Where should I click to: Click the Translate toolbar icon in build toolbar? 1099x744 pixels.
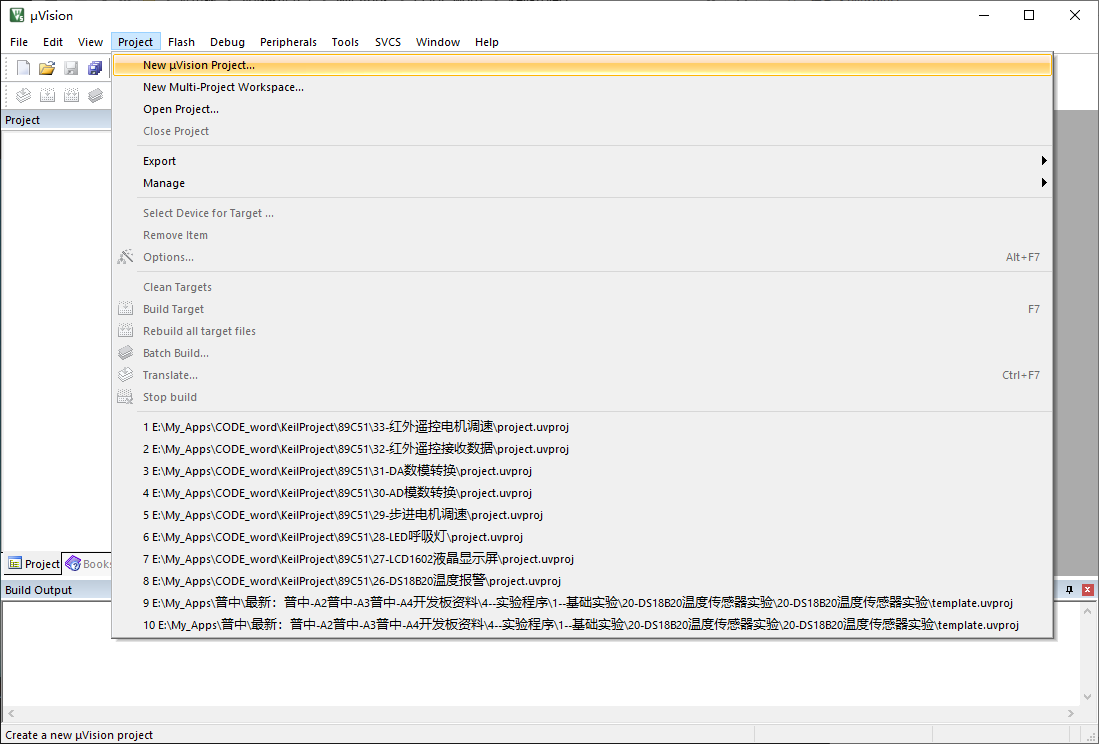(x=23, y=95)
